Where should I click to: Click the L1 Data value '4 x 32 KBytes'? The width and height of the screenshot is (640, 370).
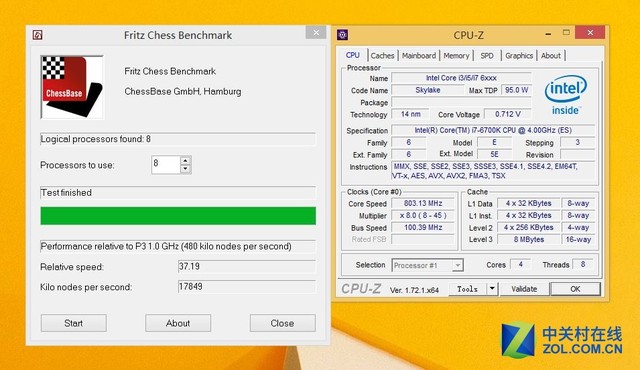click(x=529, y=203)
